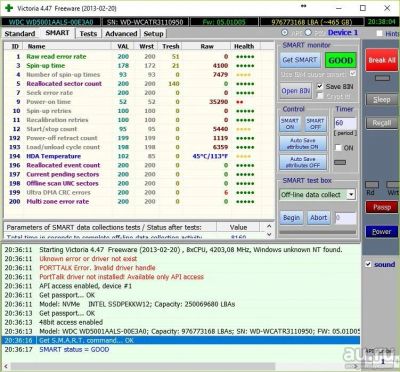
Task: Select the API radio button
Action: point(285,33)
